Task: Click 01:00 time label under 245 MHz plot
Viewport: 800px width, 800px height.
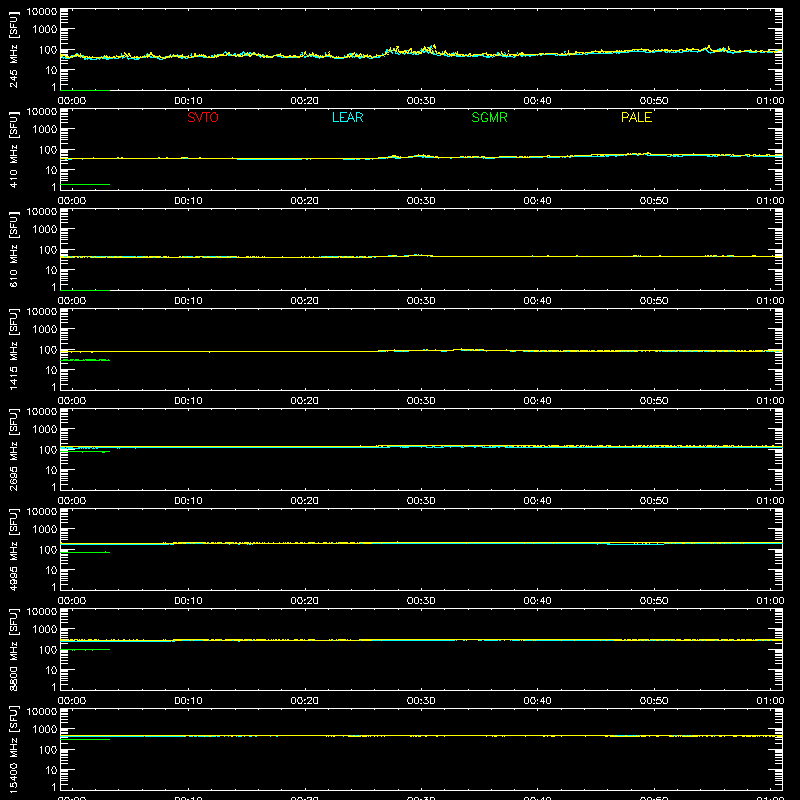Action: (x=770, y=101)
